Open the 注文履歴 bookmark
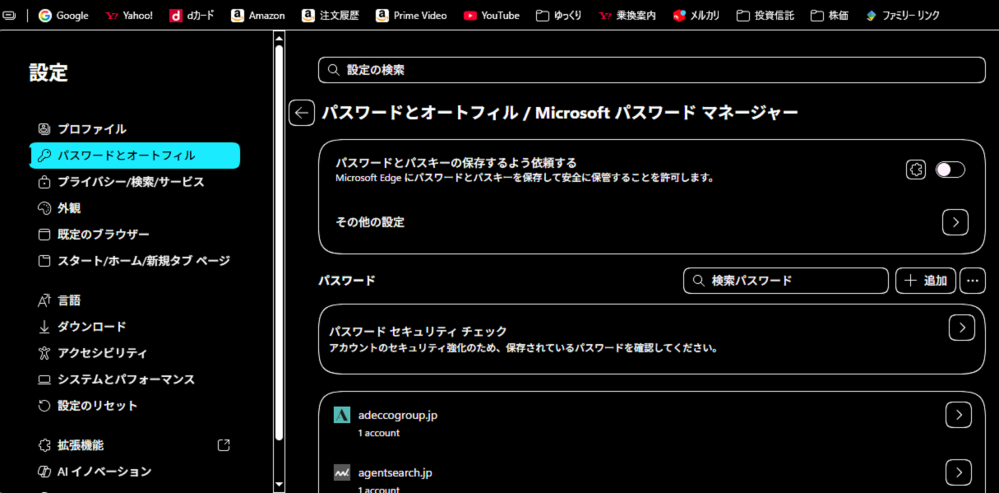This screenshot has height=493, width=999. (x=331, y=15)
